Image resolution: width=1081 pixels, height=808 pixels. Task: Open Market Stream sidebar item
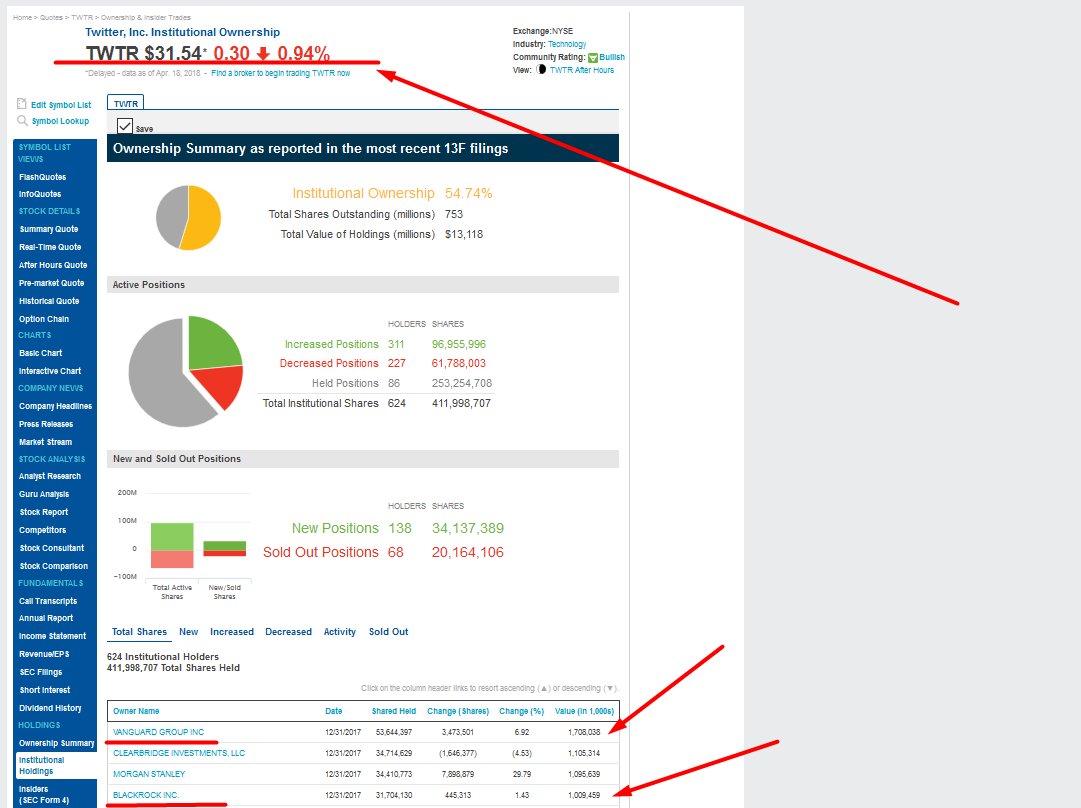point(46,442)
